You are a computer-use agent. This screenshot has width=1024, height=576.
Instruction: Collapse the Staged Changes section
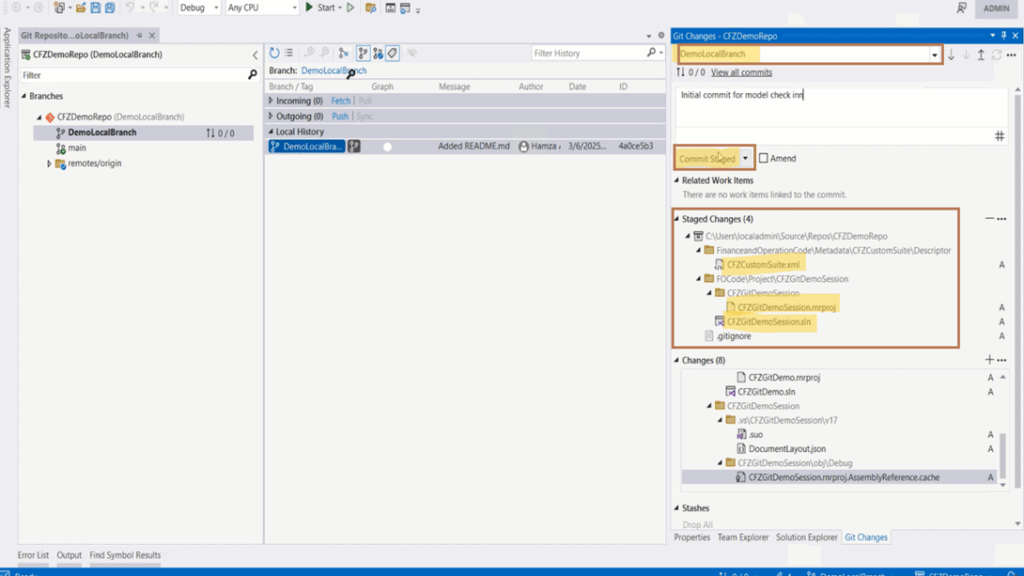click(677, 219)
